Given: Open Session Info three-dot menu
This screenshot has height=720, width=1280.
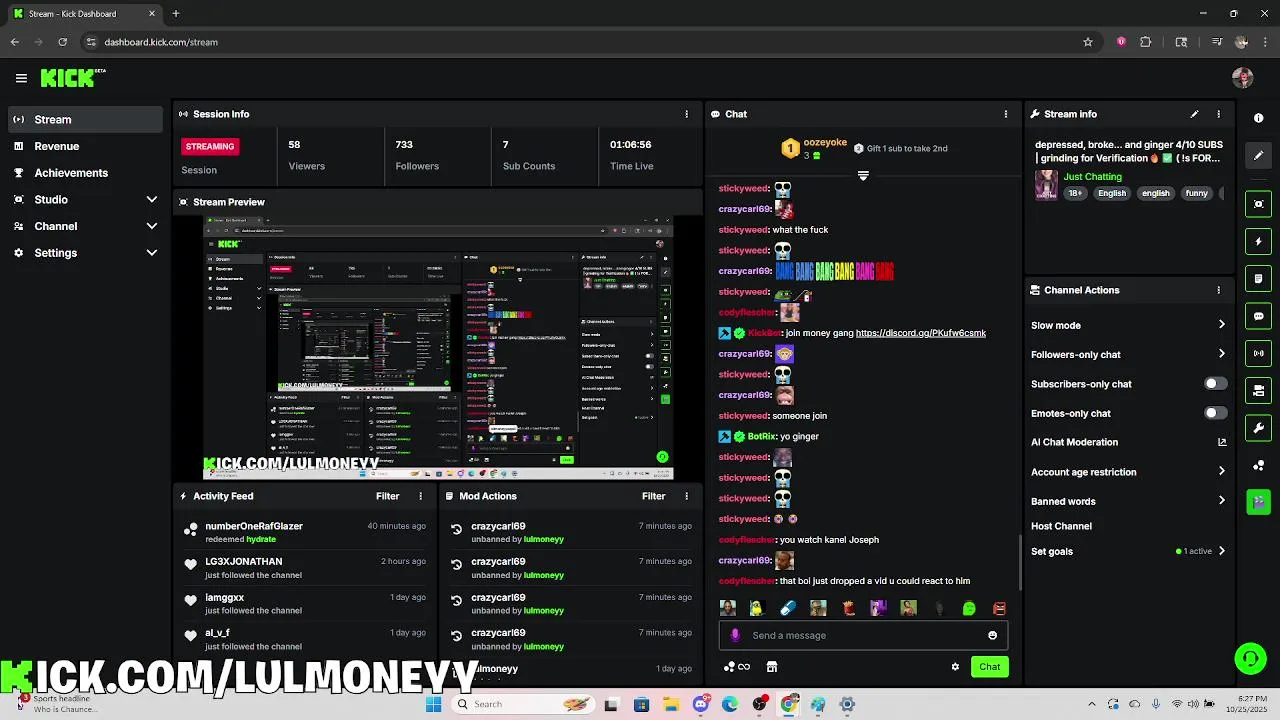Looking at the screenshot, I should [686, 114].
